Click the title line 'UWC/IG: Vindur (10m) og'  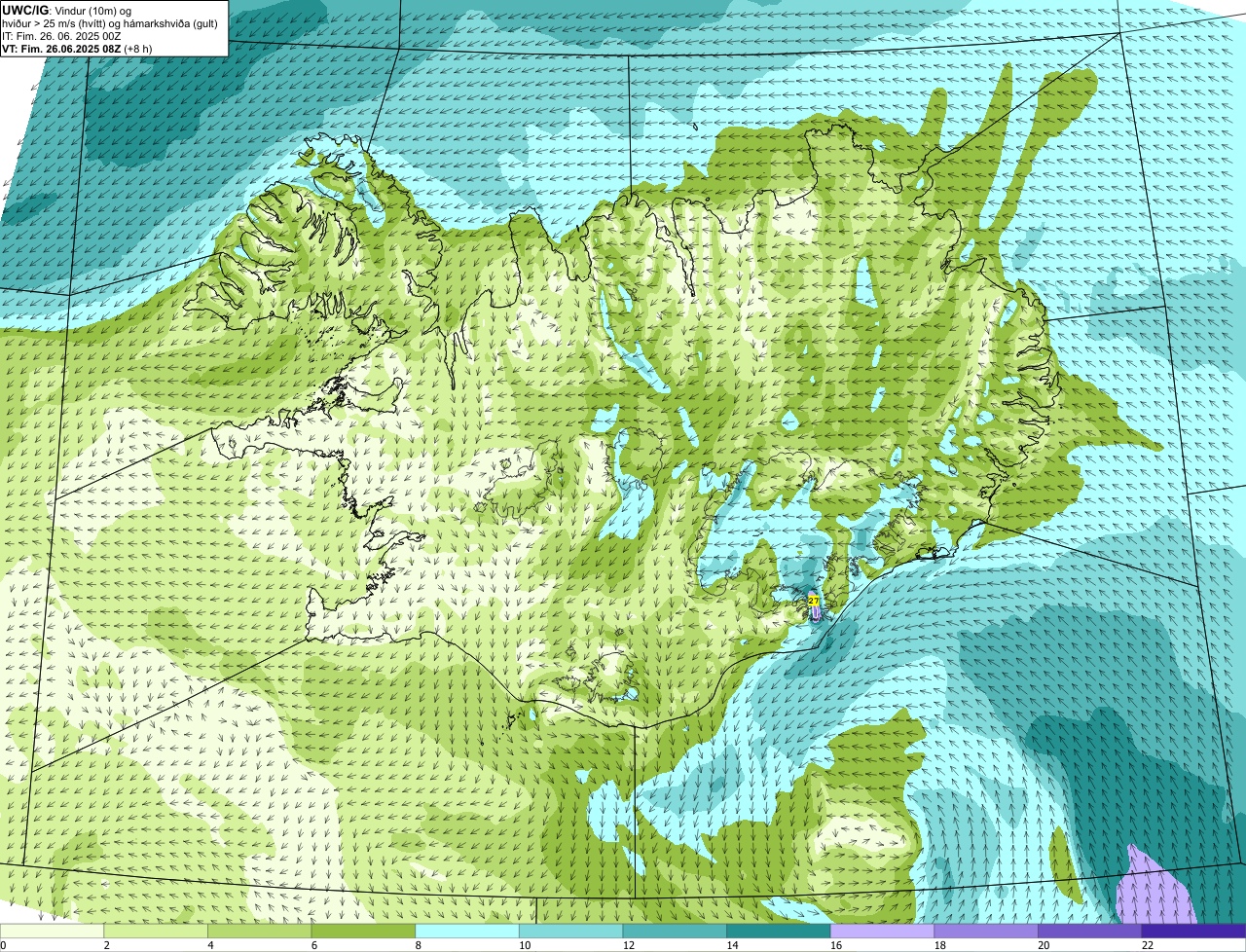[66, 10]
